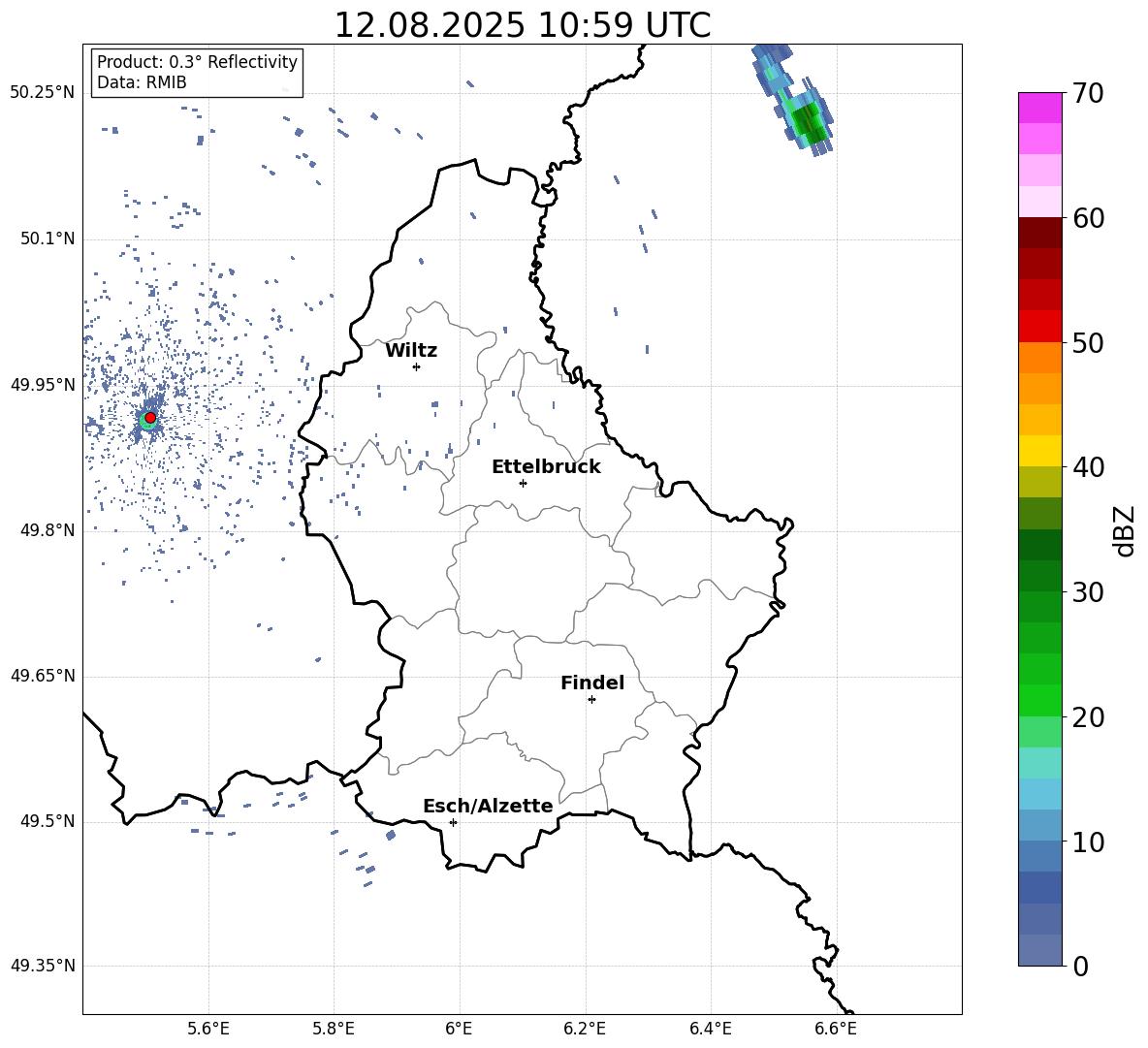
Task: Click the 60 colorbar tick label
Action: click(1088, 218)
